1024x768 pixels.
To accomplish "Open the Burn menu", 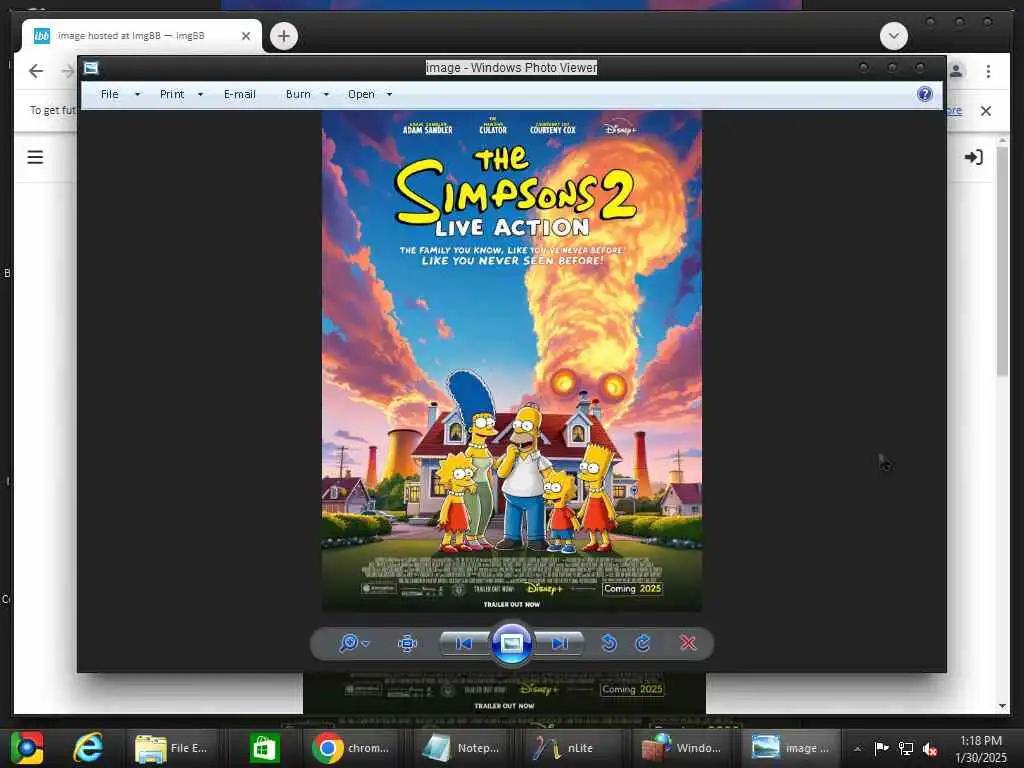I will coord(298,94).
